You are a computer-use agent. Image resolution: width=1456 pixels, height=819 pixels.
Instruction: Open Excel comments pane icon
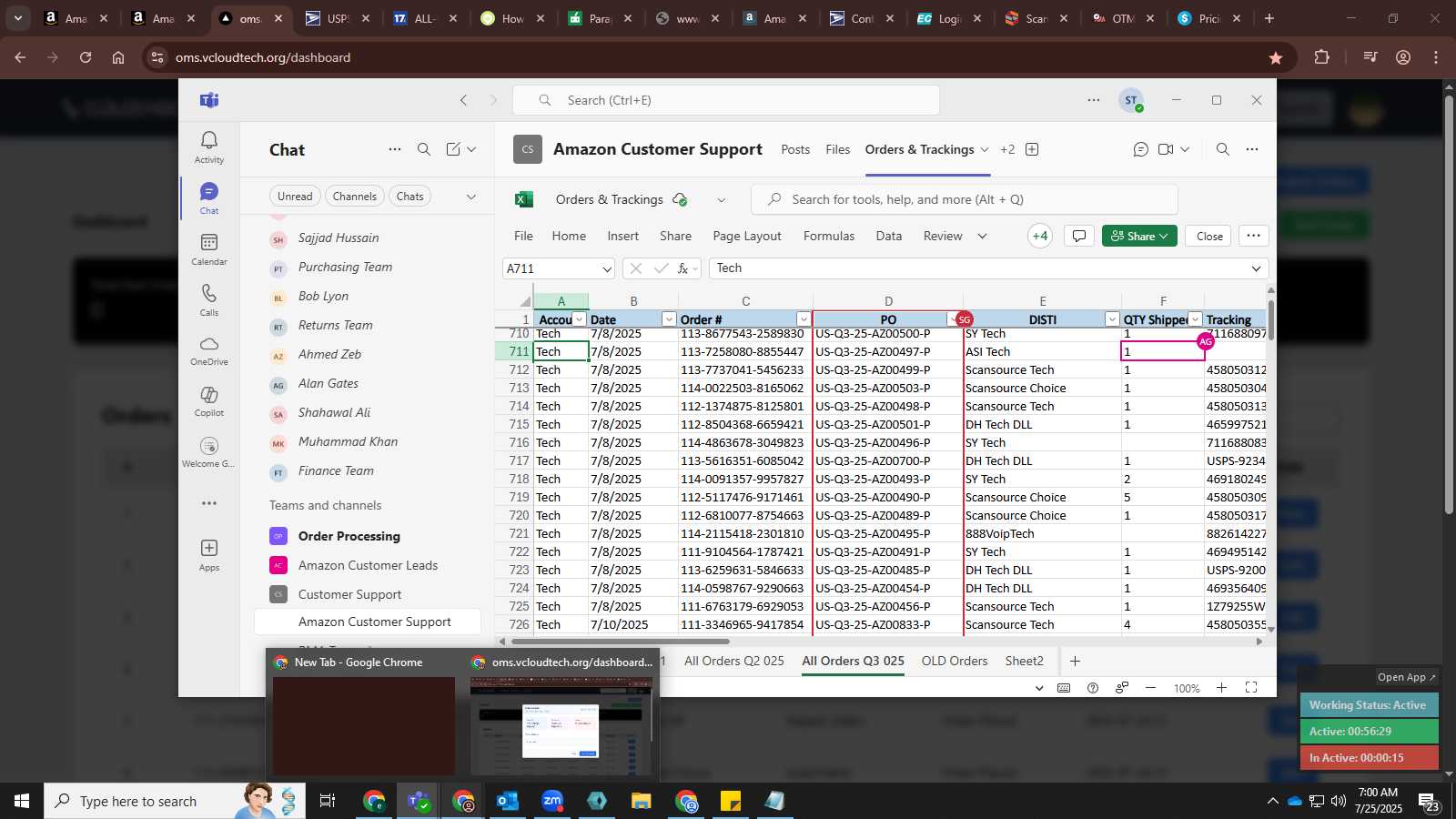pos(1079,236)
